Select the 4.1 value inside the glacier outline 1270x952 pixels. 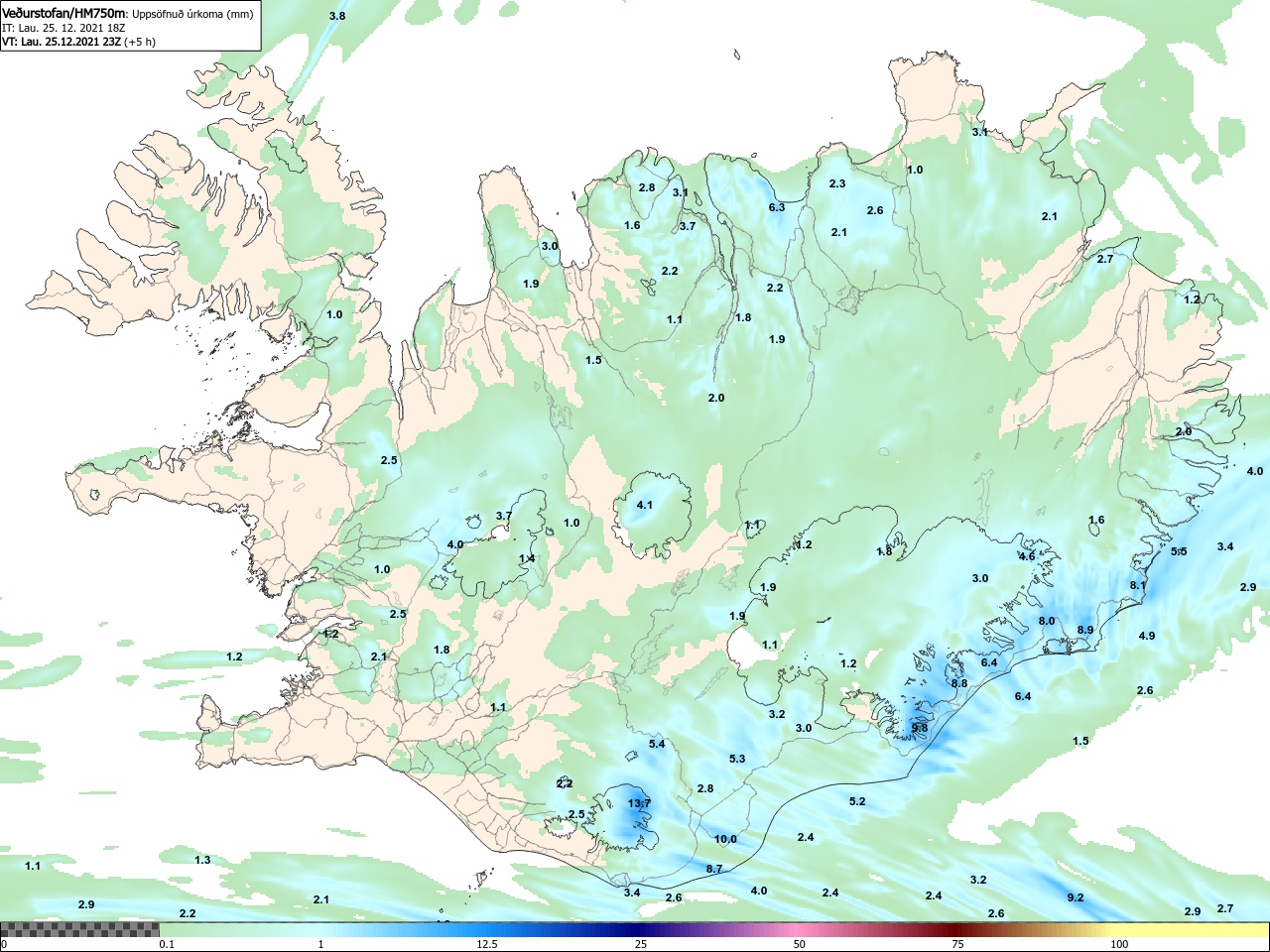coord(645,505)
